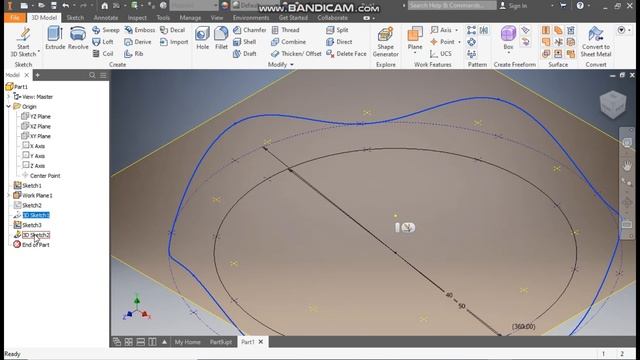This screenshot has height=360, width=640.
Task: Select the Derive tool
Action: (138, 42)
